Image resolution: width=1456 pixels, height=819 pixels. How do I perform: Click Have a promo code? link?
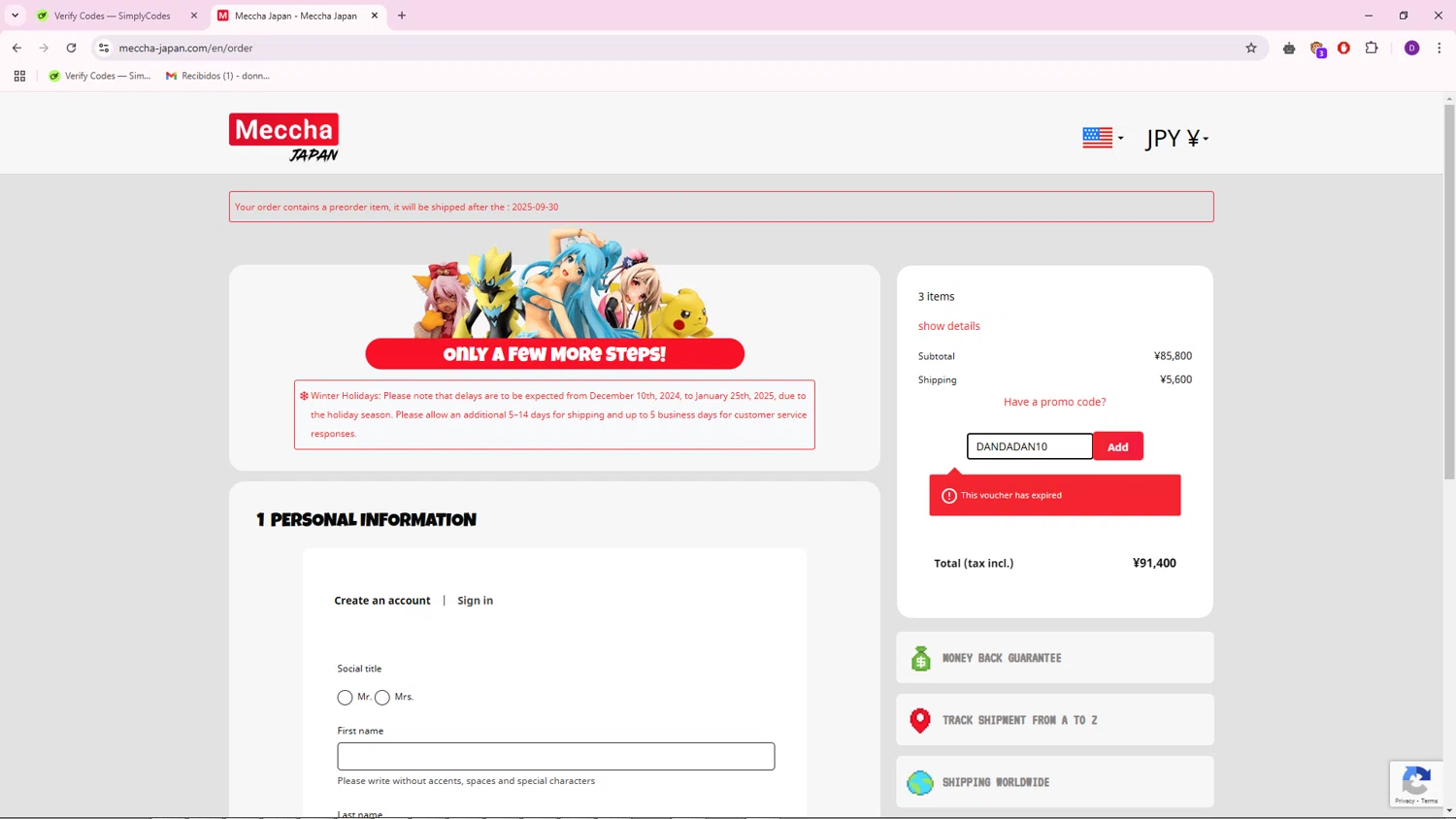1054,402
